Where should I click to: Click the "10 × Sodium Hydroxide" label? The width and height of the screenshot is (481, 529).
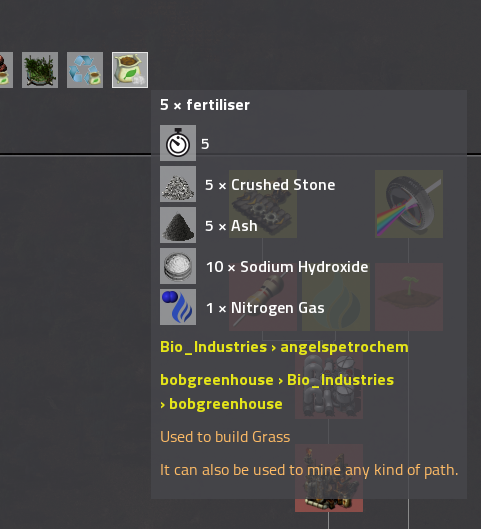(287, 267)
